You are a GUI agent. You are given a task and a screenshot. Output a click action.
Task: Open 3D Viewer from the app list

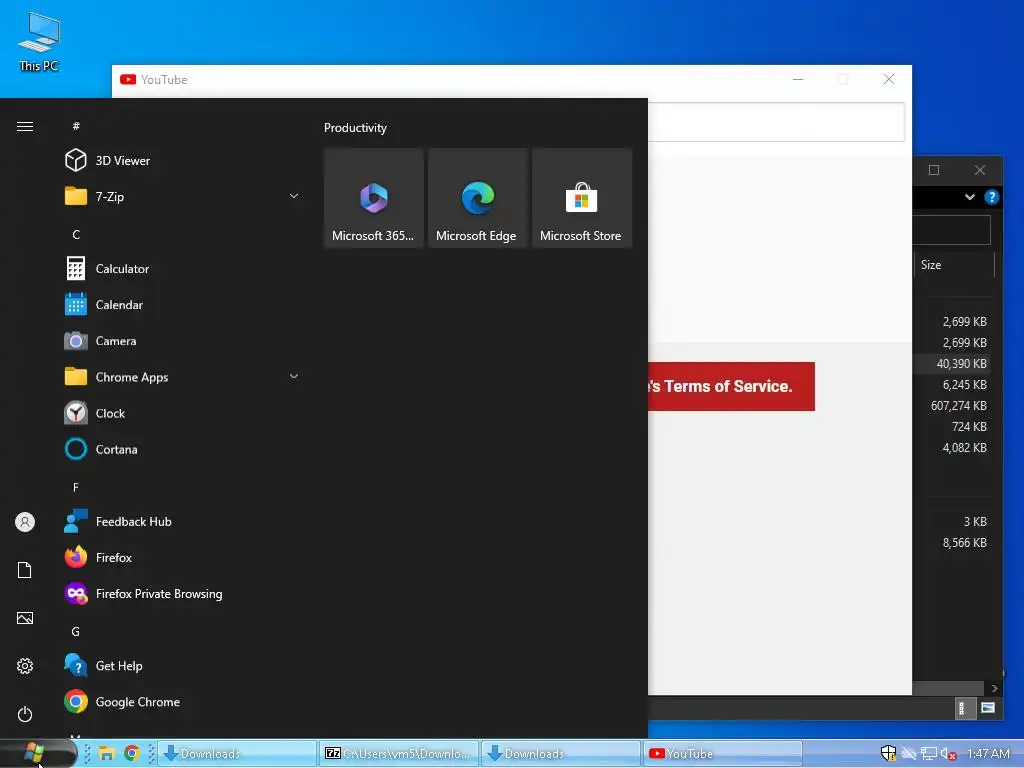click(x=183, y=160)
